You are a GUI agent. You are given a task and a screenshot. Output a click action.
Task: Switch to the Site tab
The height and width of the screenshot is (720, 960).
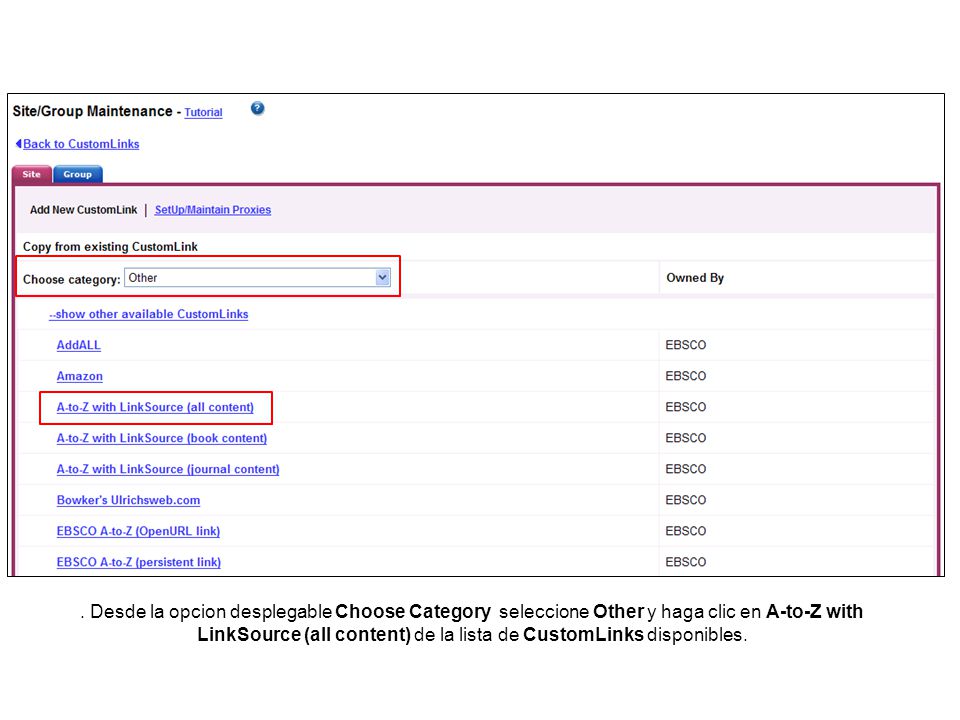(32, 174)
